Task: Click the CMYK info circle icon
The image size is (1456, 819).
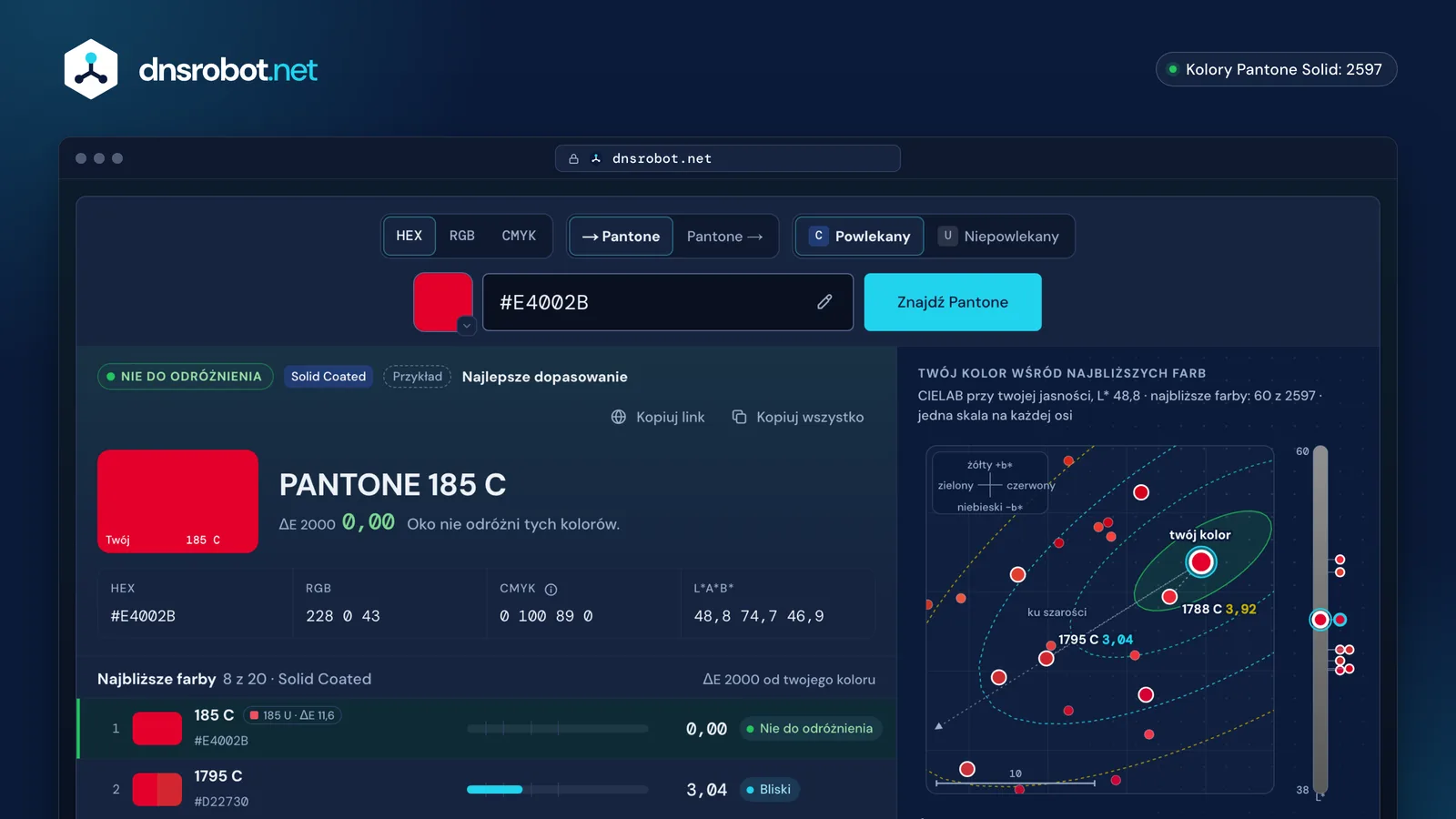Action: click(x=551, y=590)
